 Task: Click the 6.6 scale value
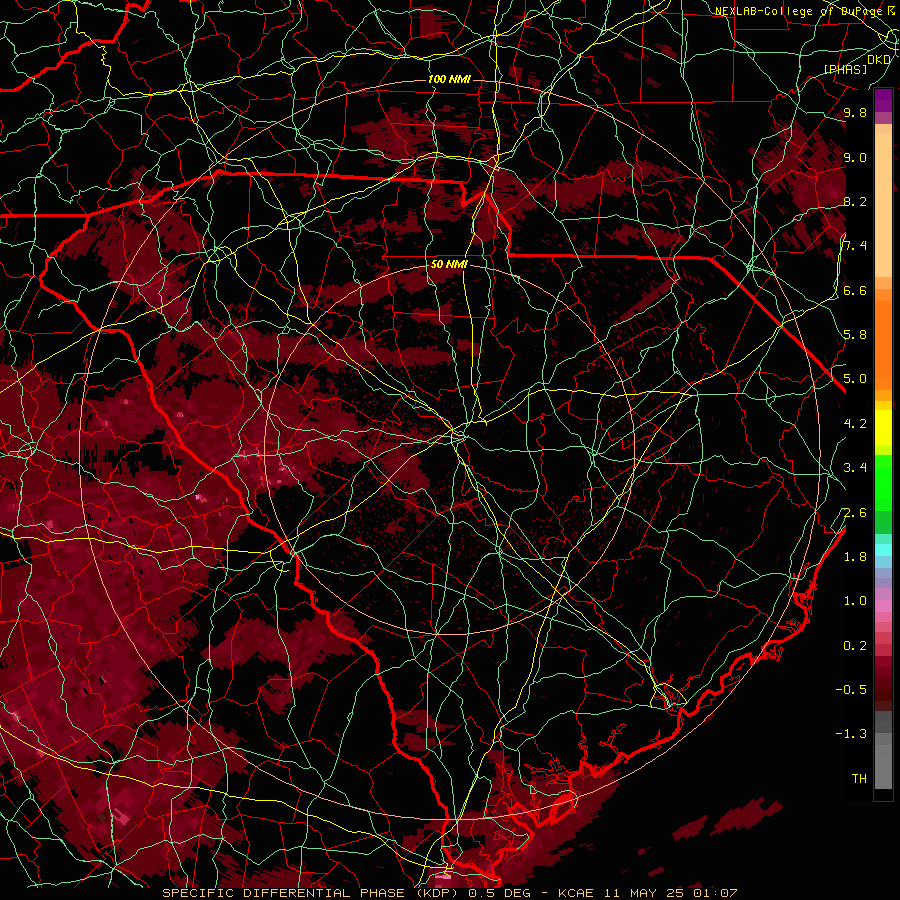tap(855, 290)
